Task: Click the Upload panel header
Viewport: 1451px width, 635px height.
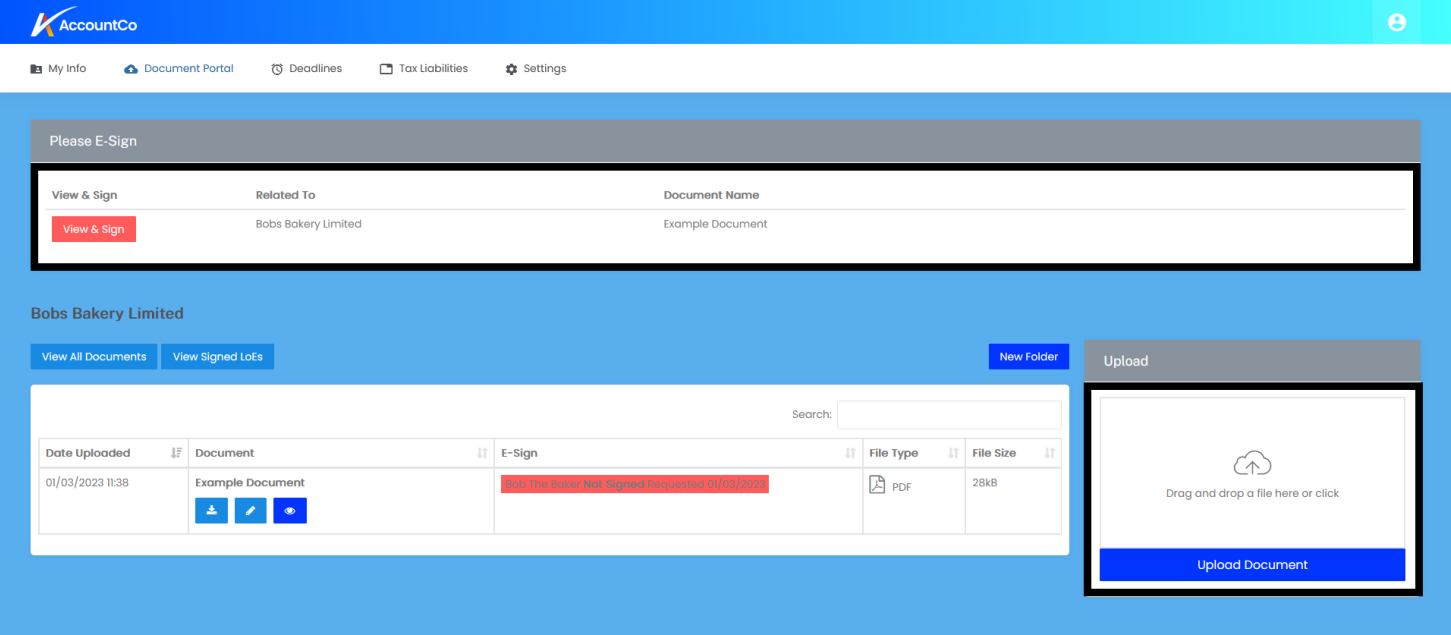Action: [1252, 361]
